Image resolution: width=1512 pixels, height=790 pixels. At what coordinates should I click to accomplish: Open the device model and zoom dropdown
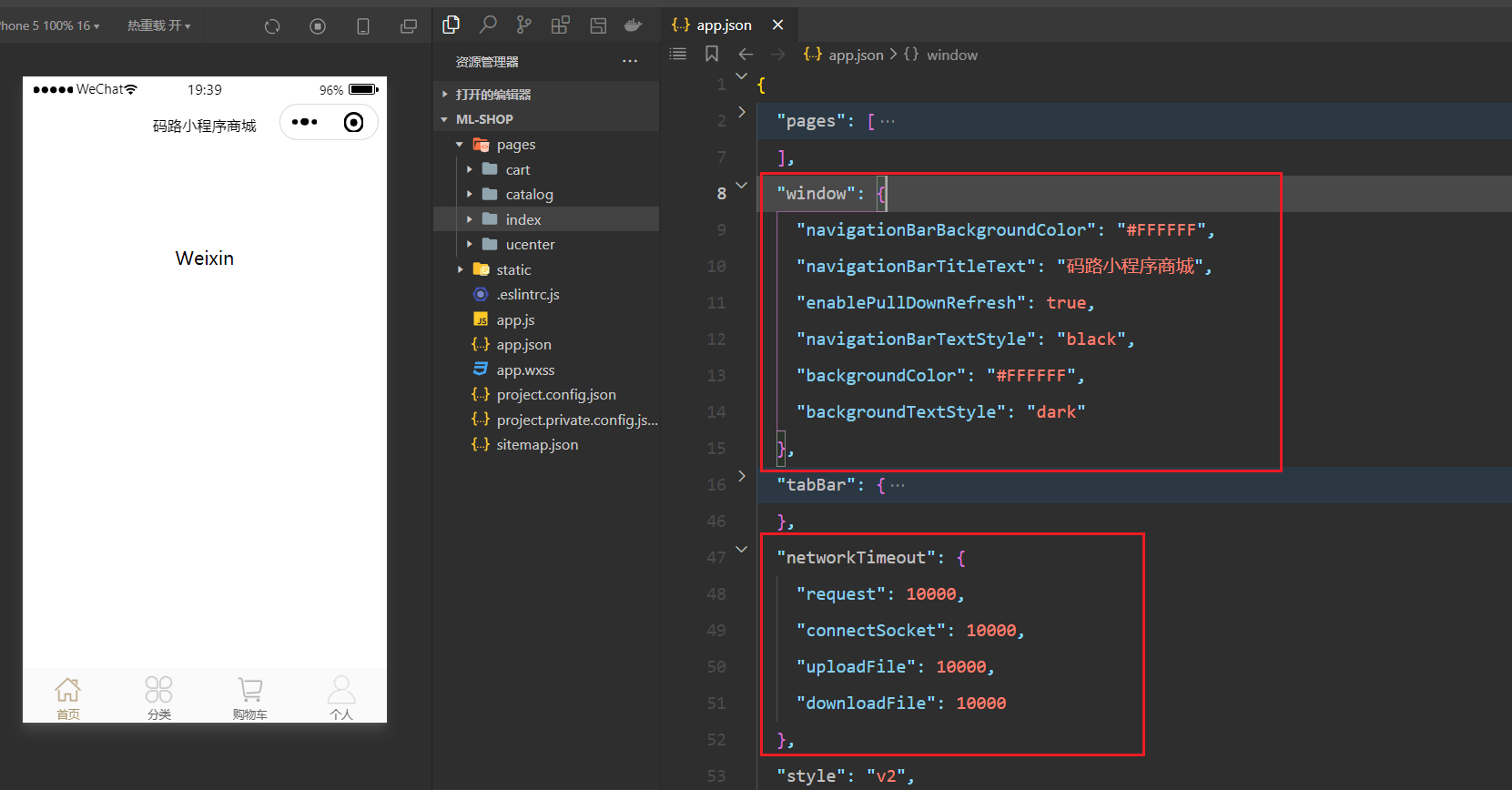pyautogui.click(x=50, y=25)
